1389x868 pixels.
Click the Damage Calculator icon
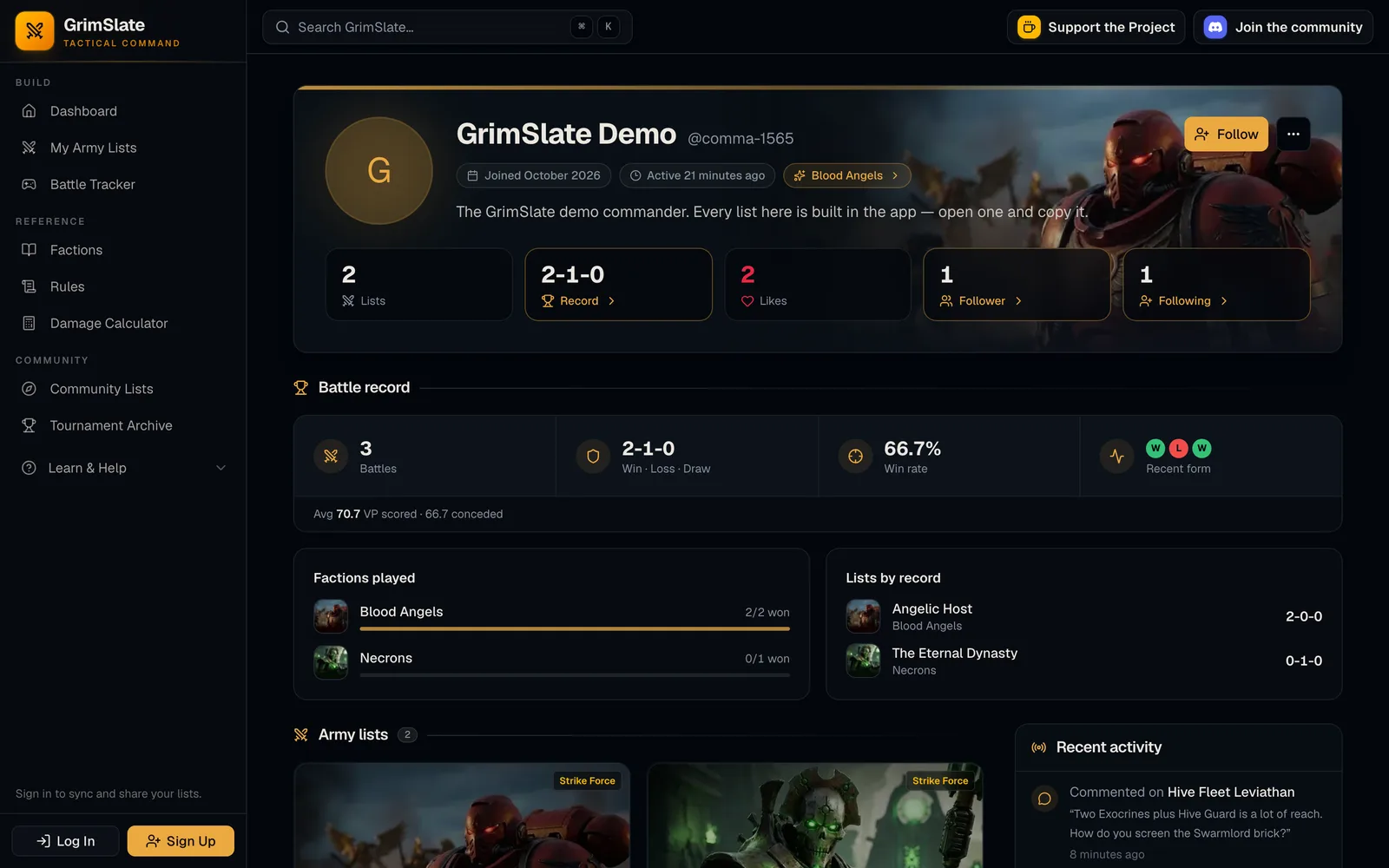29,323
